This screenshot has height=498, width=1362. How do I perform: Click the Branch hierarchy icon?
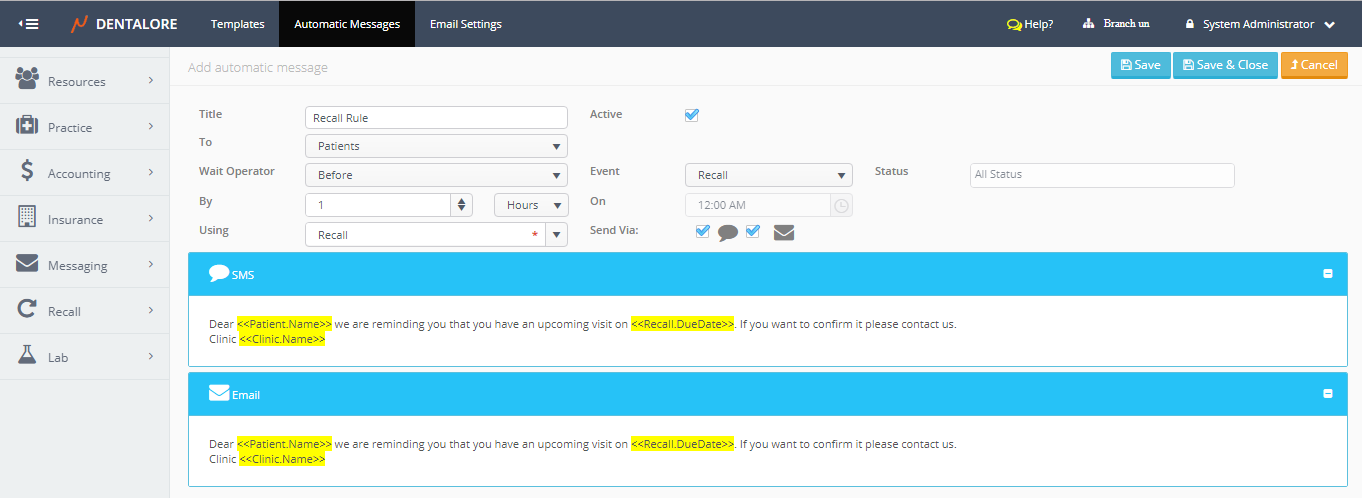[1088, 24]
